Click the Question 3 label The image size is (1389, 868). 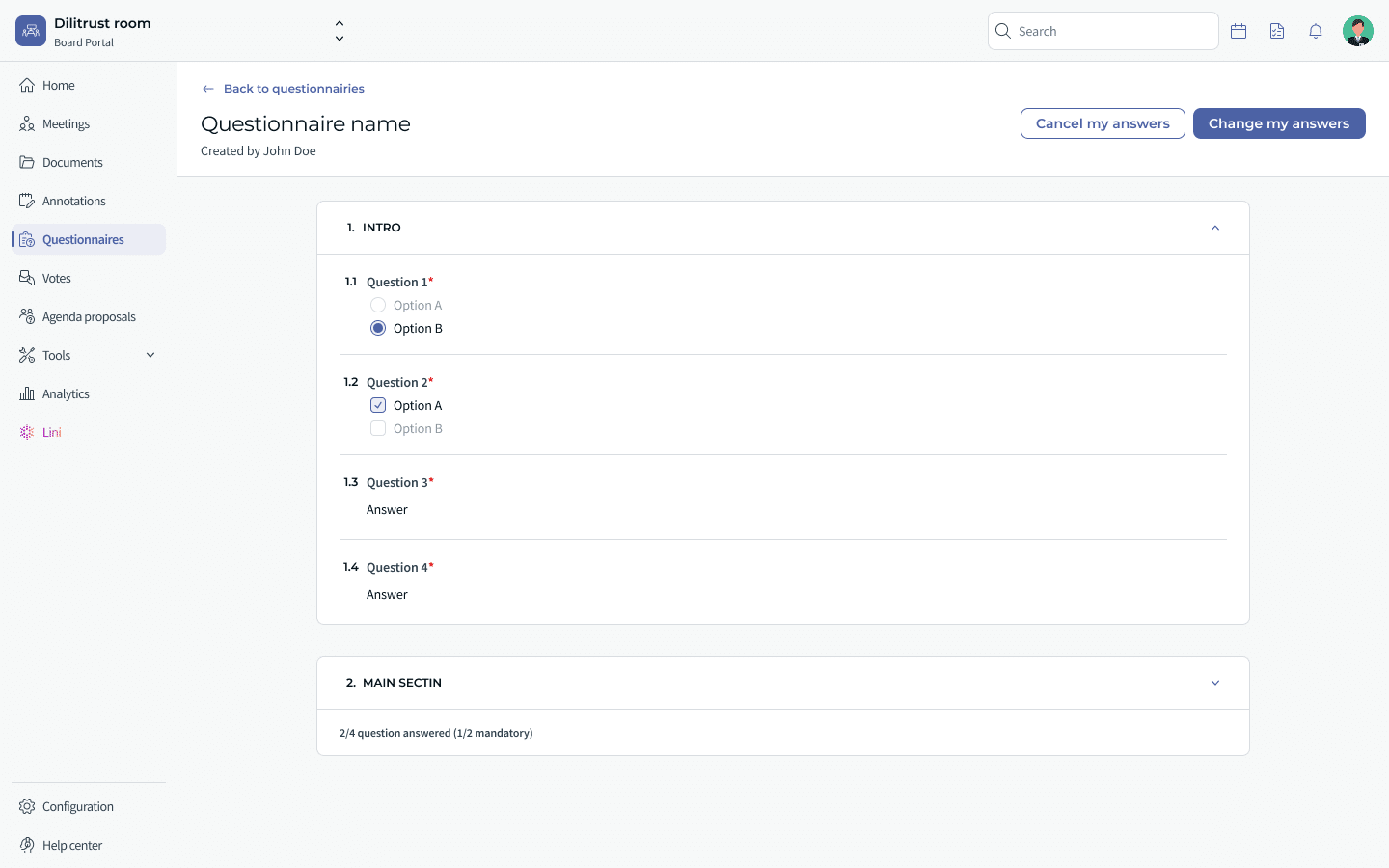click(x=397, y=482)
